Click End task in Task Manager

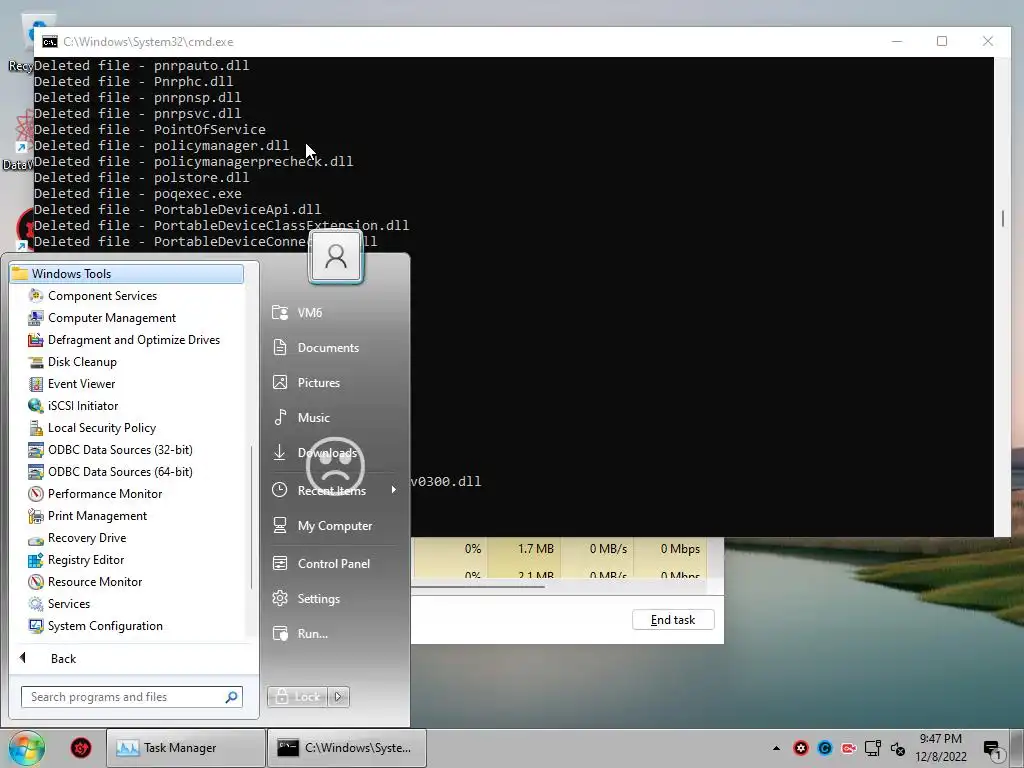[x=673, y=620]
